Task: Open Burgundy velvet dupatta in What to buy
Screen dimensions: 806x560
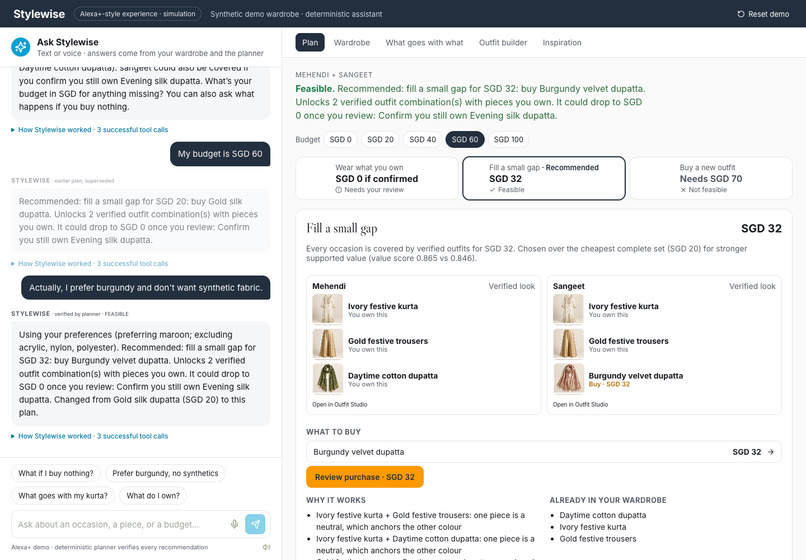Action: point(544,452)
